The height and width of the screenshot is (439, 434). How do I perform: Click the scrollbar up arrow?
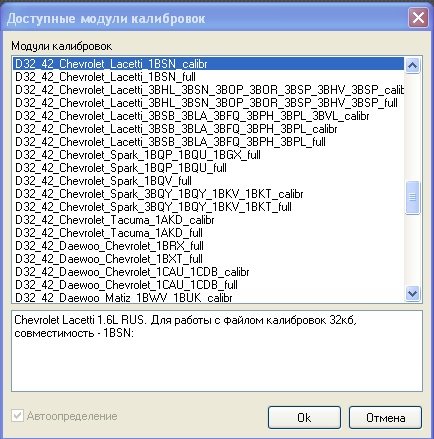click(412, 65)
